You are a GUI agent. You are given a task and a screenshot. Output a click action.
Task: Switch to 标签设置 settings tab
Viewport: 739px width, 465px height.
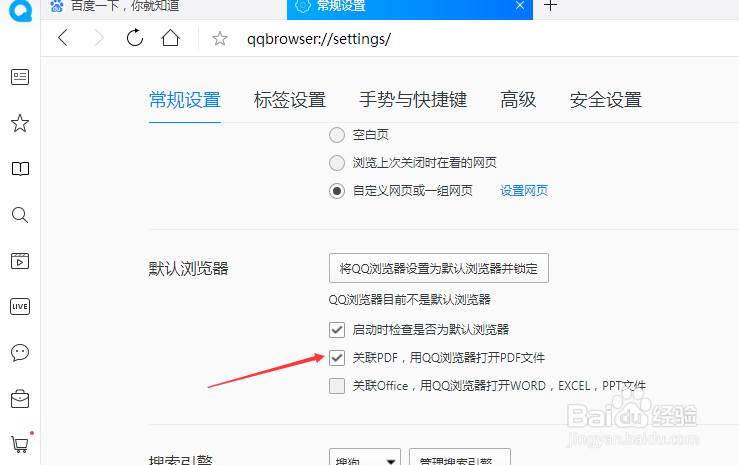pos(290,100)
